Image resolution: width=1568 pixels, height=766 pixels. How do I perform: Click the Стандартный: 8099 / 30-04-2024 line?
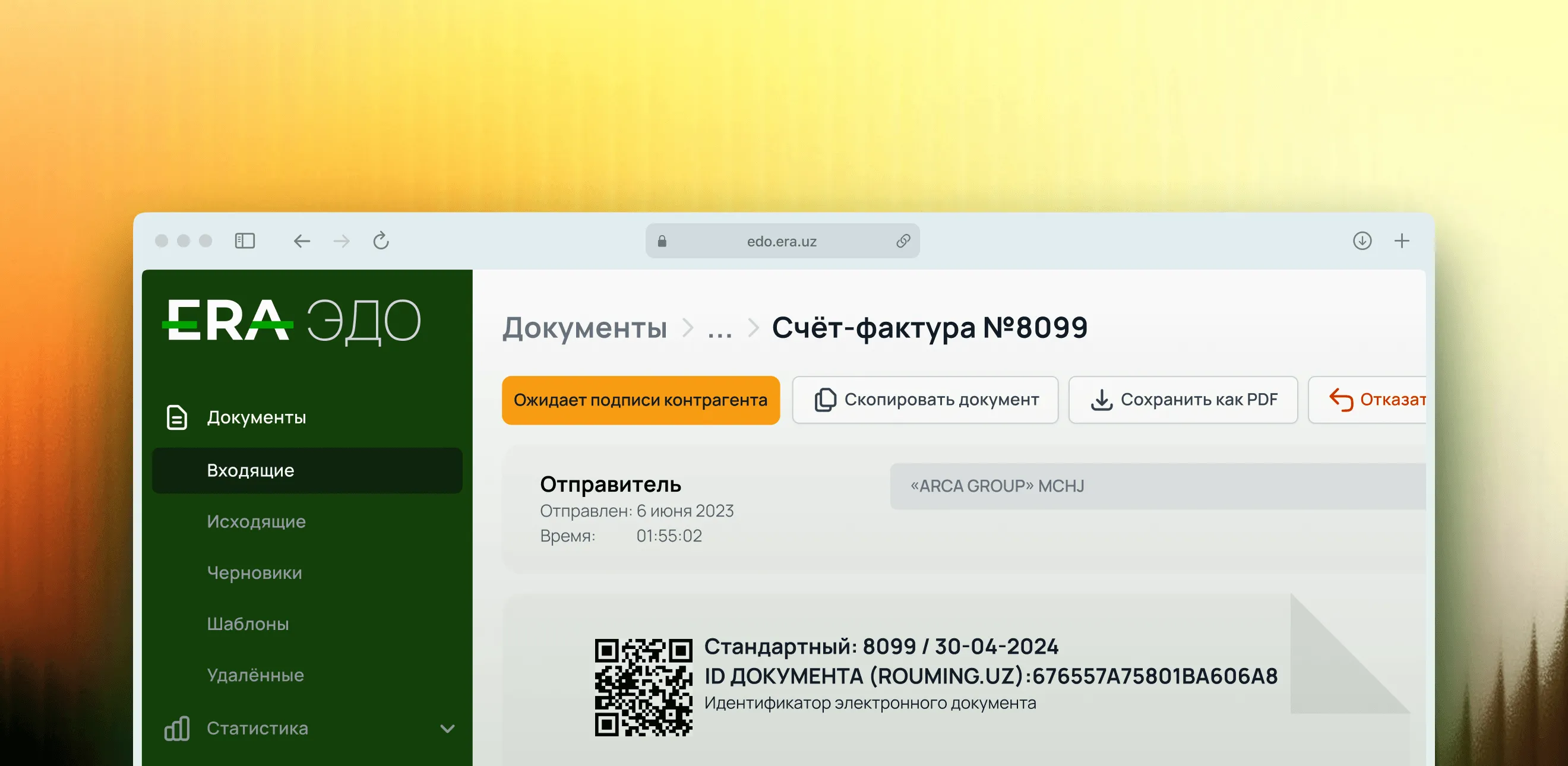881,647
